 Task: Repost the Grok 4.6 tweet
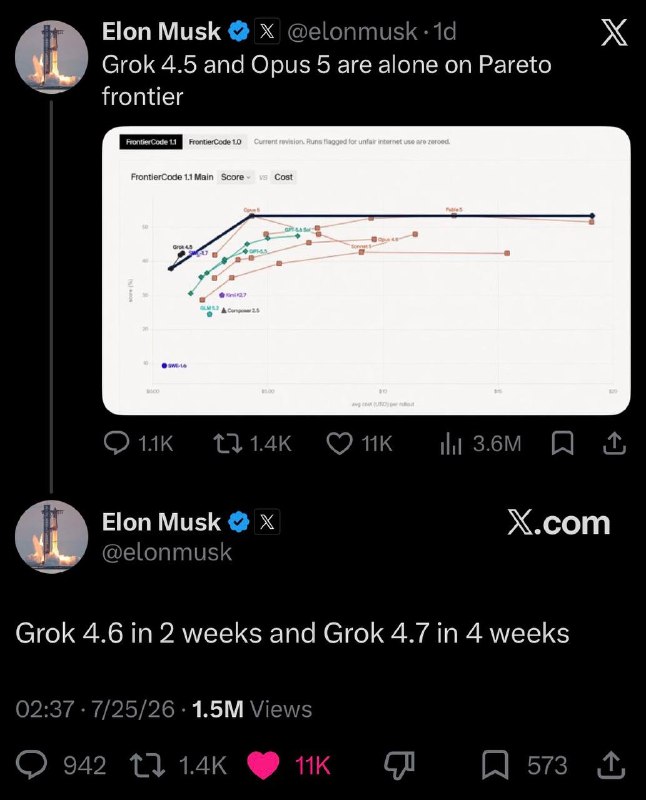coord(178,765)
